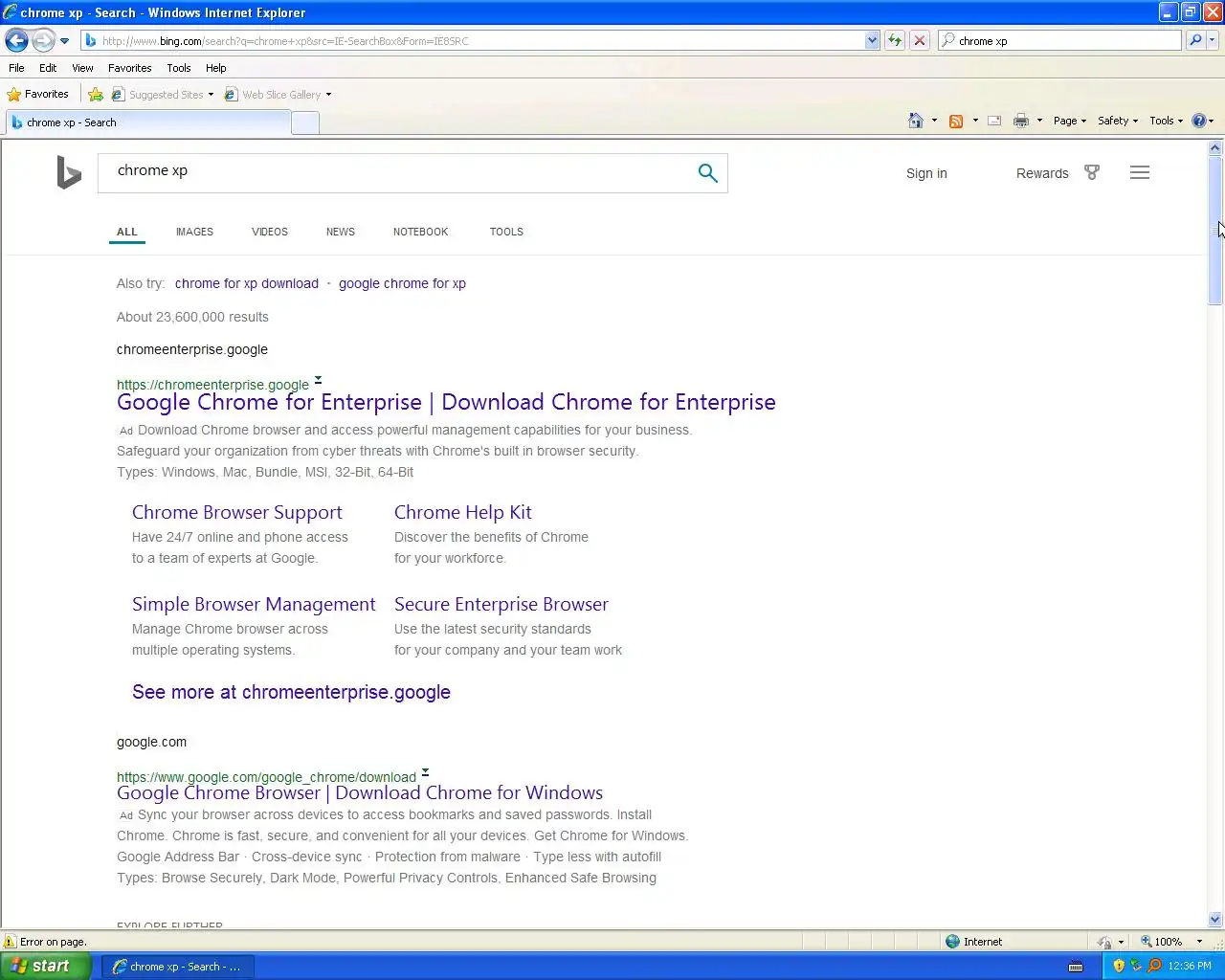Click the Print icon in command bar
Image resolution: width=1225 pixels, height=980 pixels.
(x=1021, y=121)
